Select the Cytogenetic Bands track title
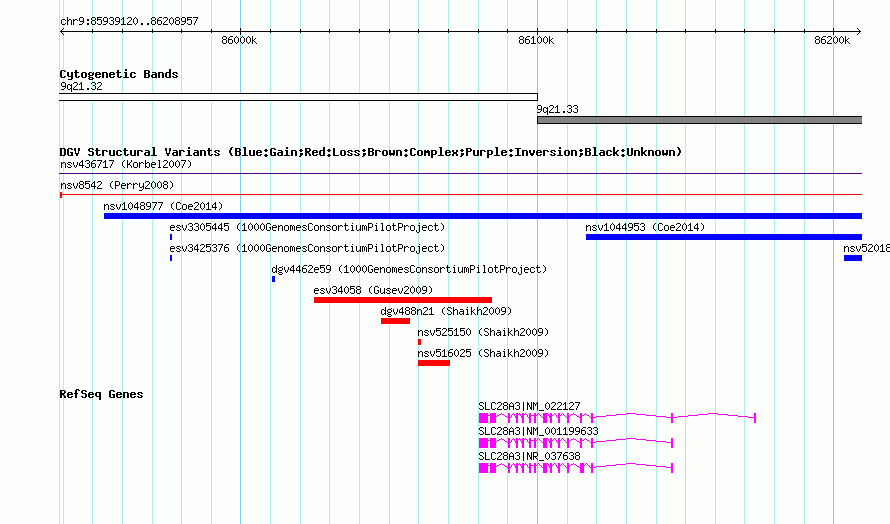Image resolution: width=890 pixels, height=524 pixels. point(119,74)
